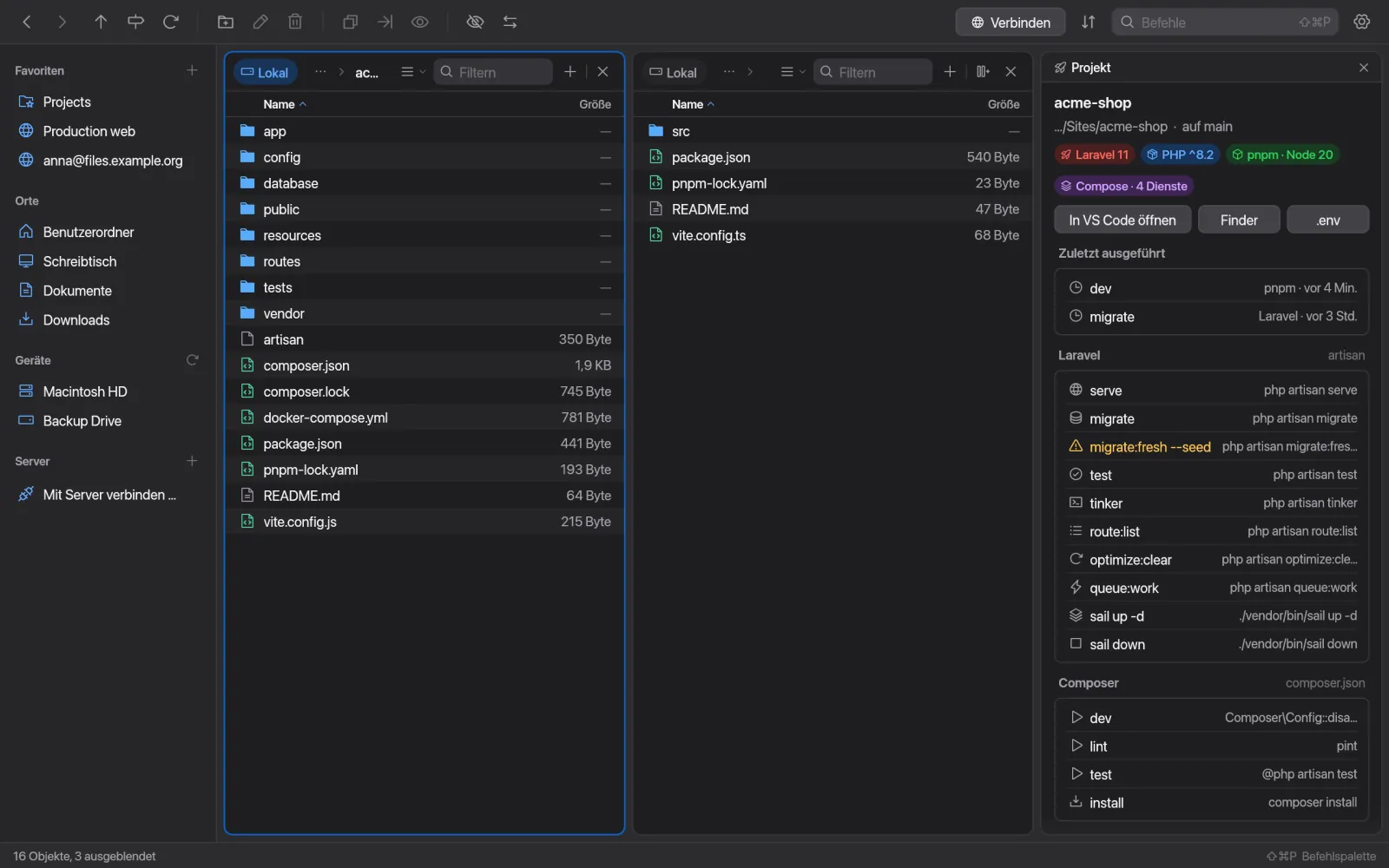
Task: Run the migrate:fresh --seed command
Action: tap(1212, 447)
